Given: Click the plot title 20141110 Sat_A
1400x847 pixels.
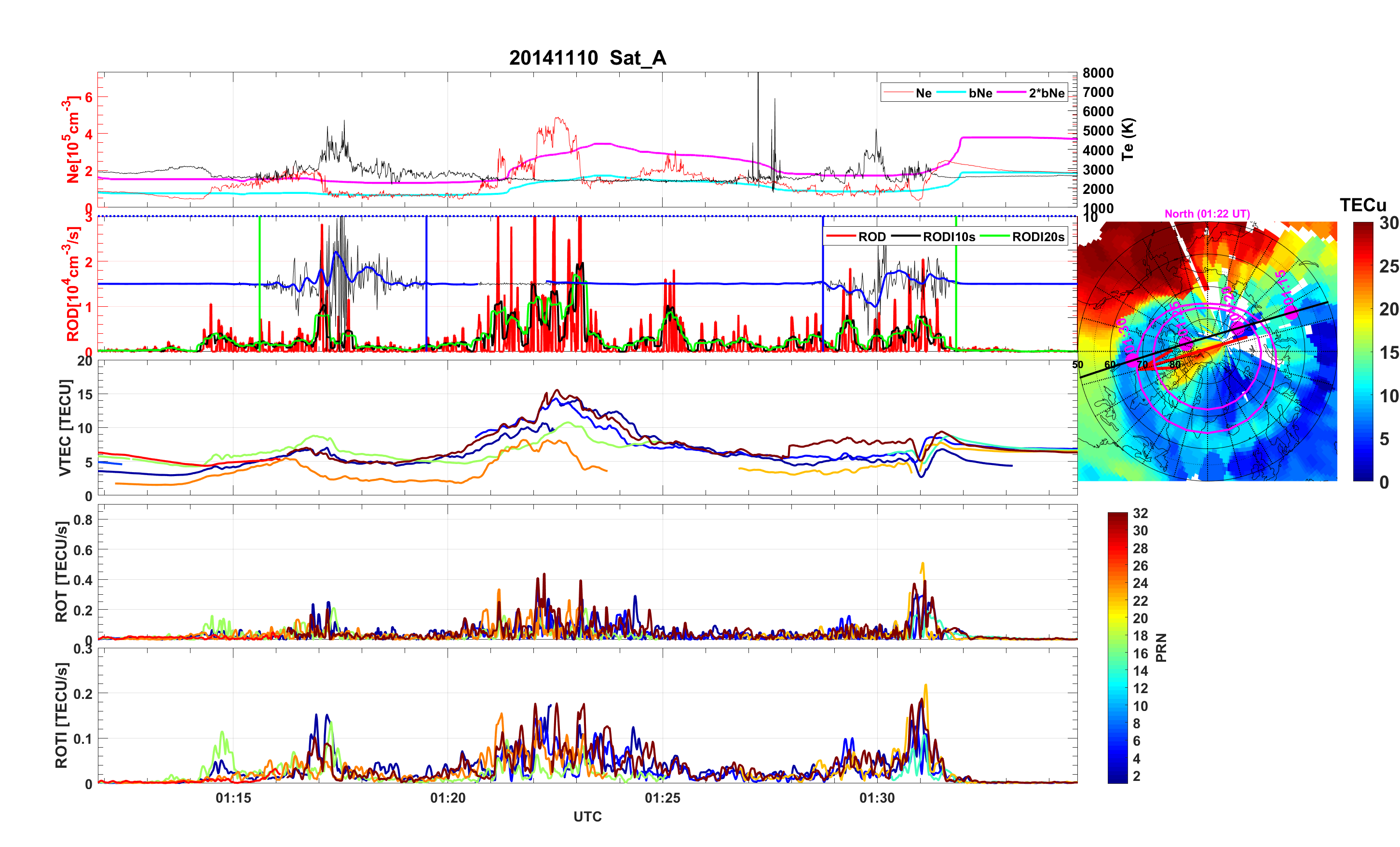Looking at the screenshot, I should click(x=587, y=58).
